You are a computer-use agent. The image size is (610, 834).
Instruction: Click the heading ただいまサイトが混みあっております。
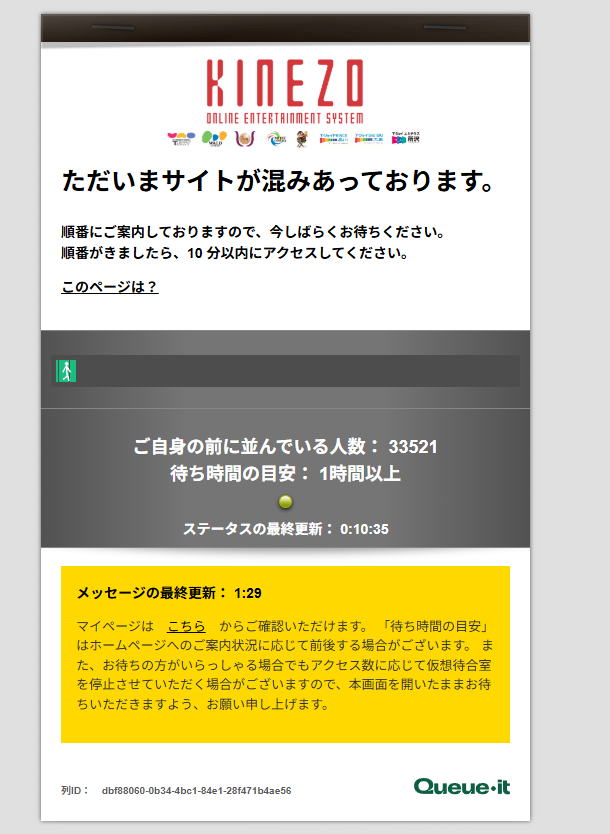click(x=278, y=181)
